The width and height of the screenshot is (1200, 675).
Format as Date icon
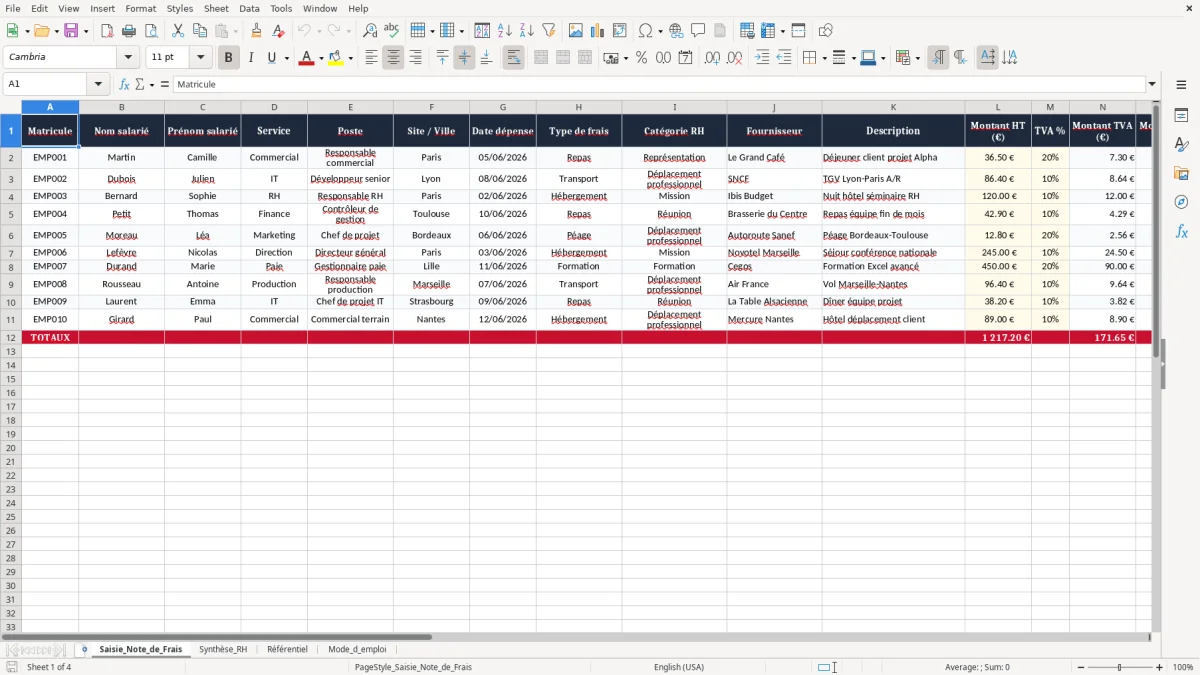[686, 58]
